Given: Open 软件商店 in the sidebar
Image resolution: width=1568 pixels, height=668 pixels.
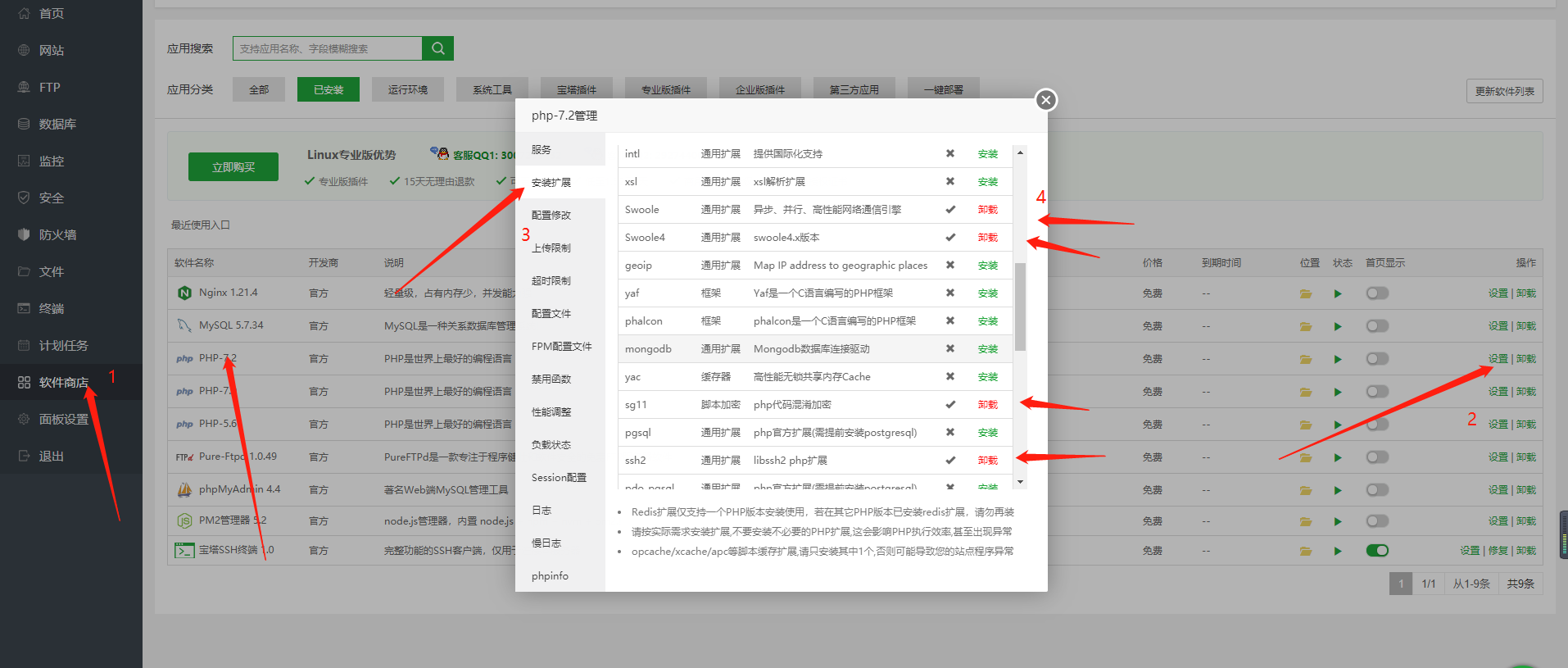Looking at the screenshot, I should 71,382.
